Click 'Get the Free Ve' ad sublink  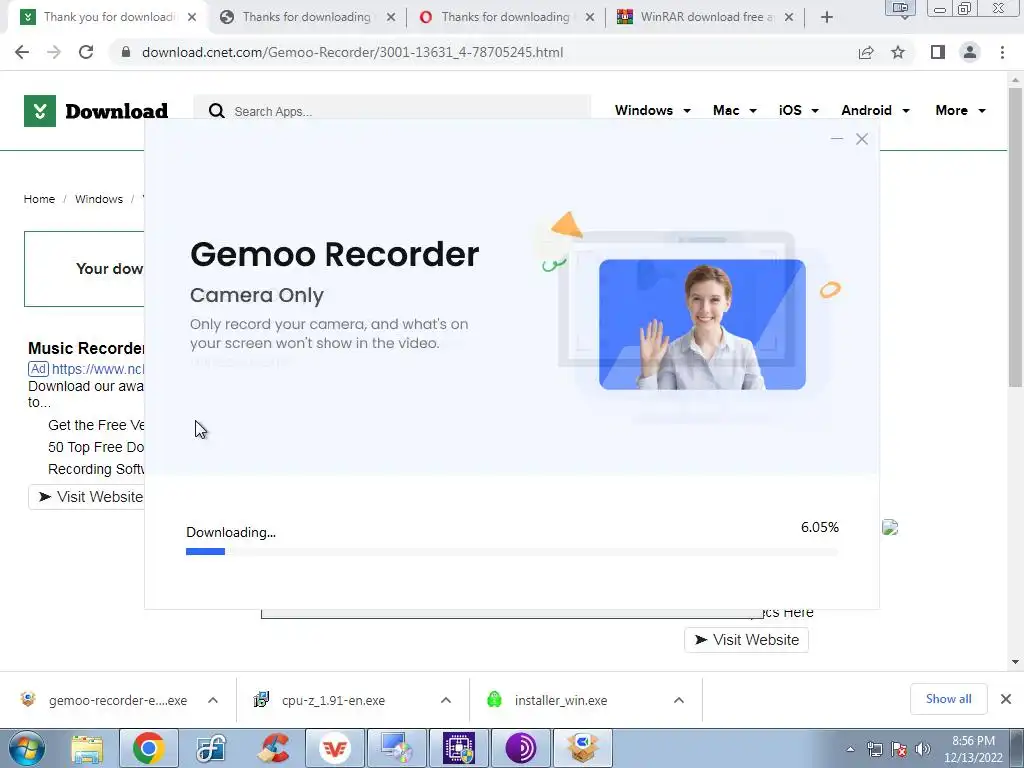pos(96,425)
